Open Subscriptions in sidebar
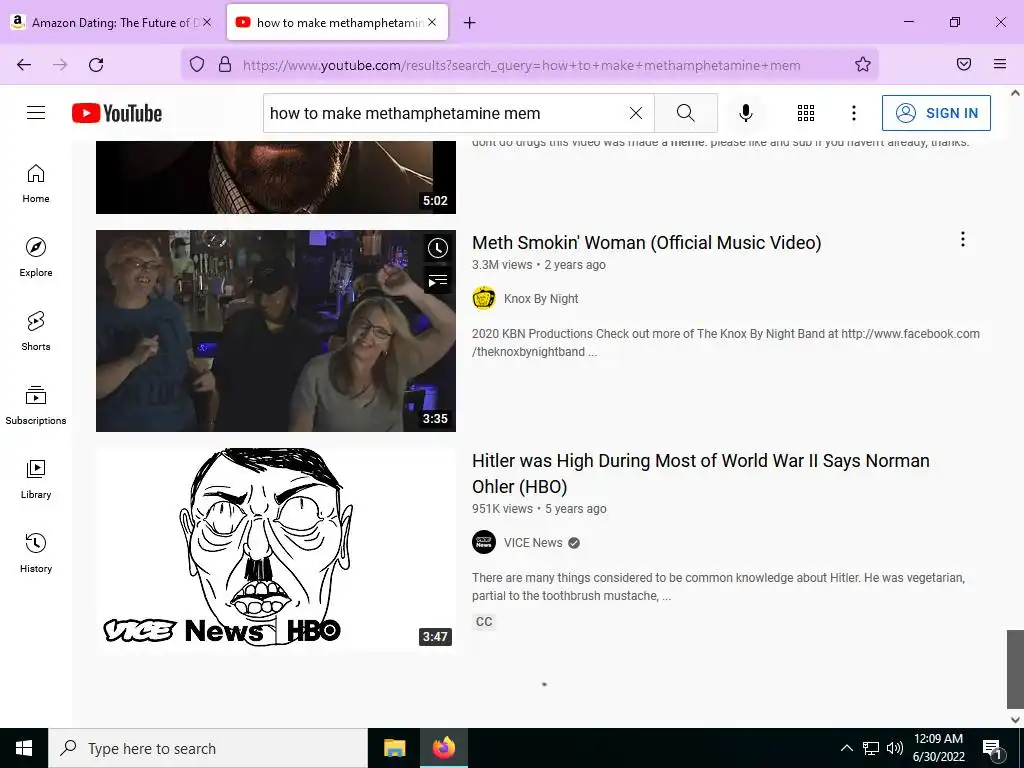 [x=36, y=406]
